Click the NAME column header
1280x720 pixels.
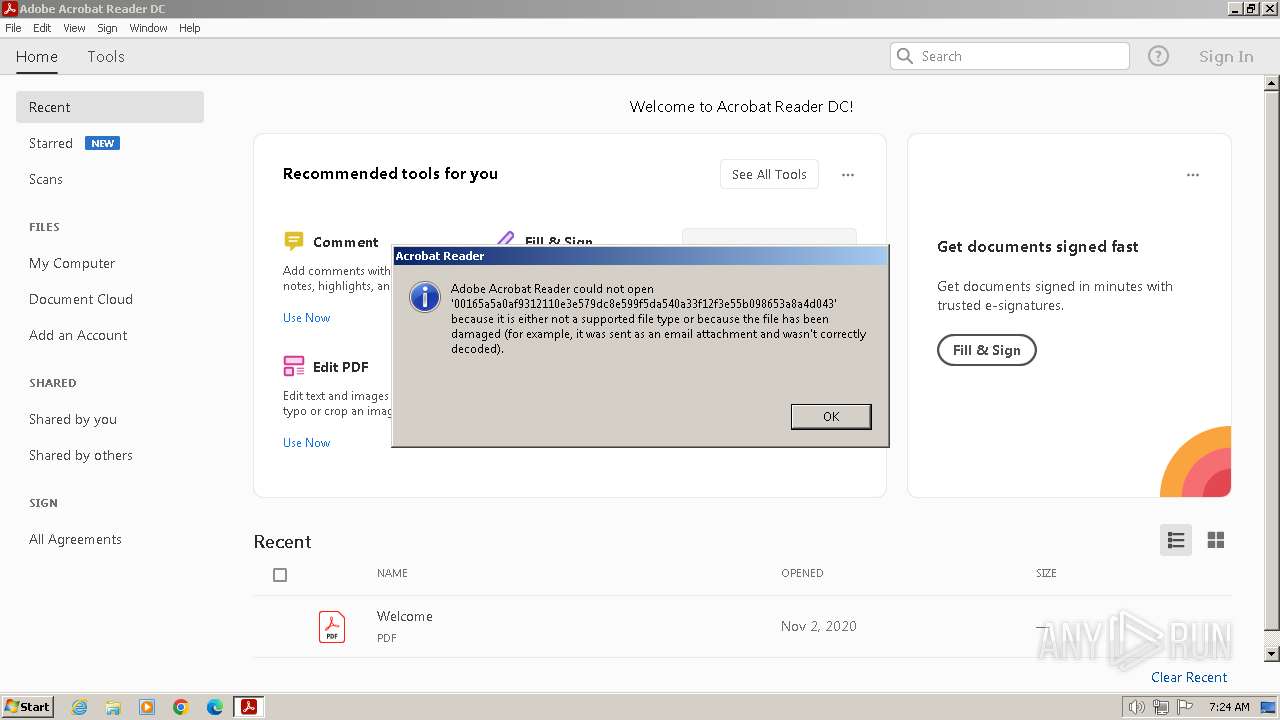[392, 573]
